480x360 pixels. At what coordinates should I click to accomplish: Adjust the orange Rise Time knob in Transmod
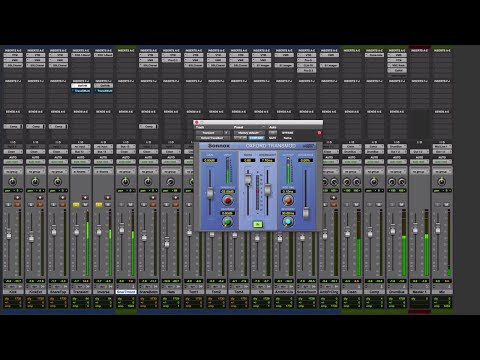[288, 200]
